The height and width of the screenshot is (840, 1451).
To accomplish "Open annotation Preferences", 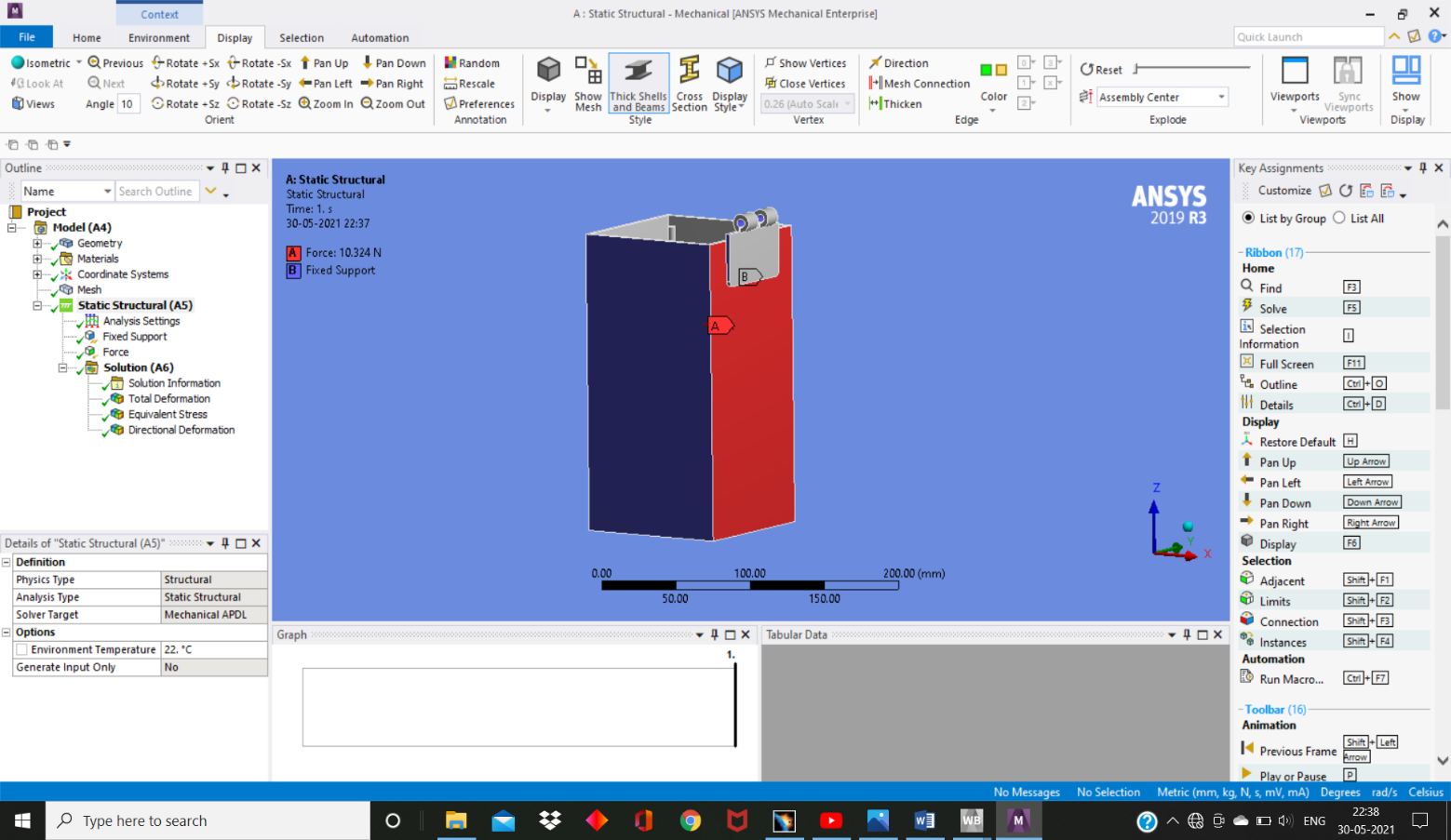I will (479, 104).
